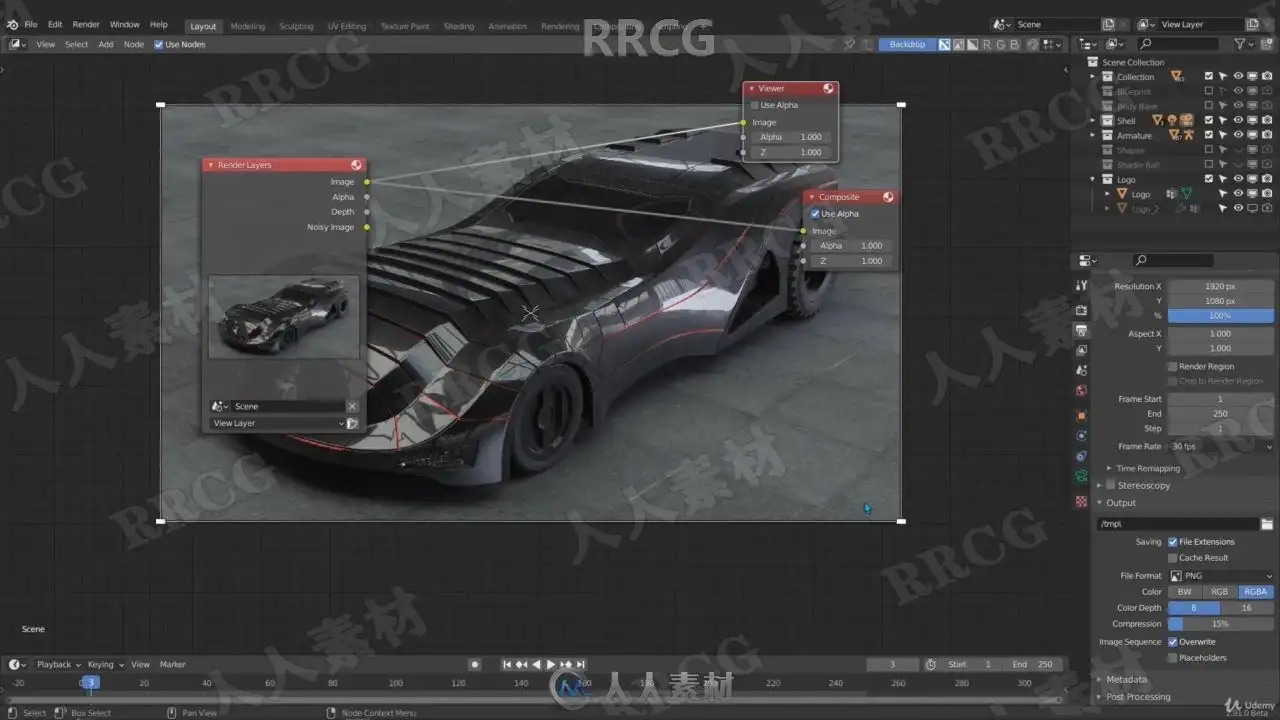Select the Scene properties tab icon
1280x720 pixels.
pos(1081,370)
